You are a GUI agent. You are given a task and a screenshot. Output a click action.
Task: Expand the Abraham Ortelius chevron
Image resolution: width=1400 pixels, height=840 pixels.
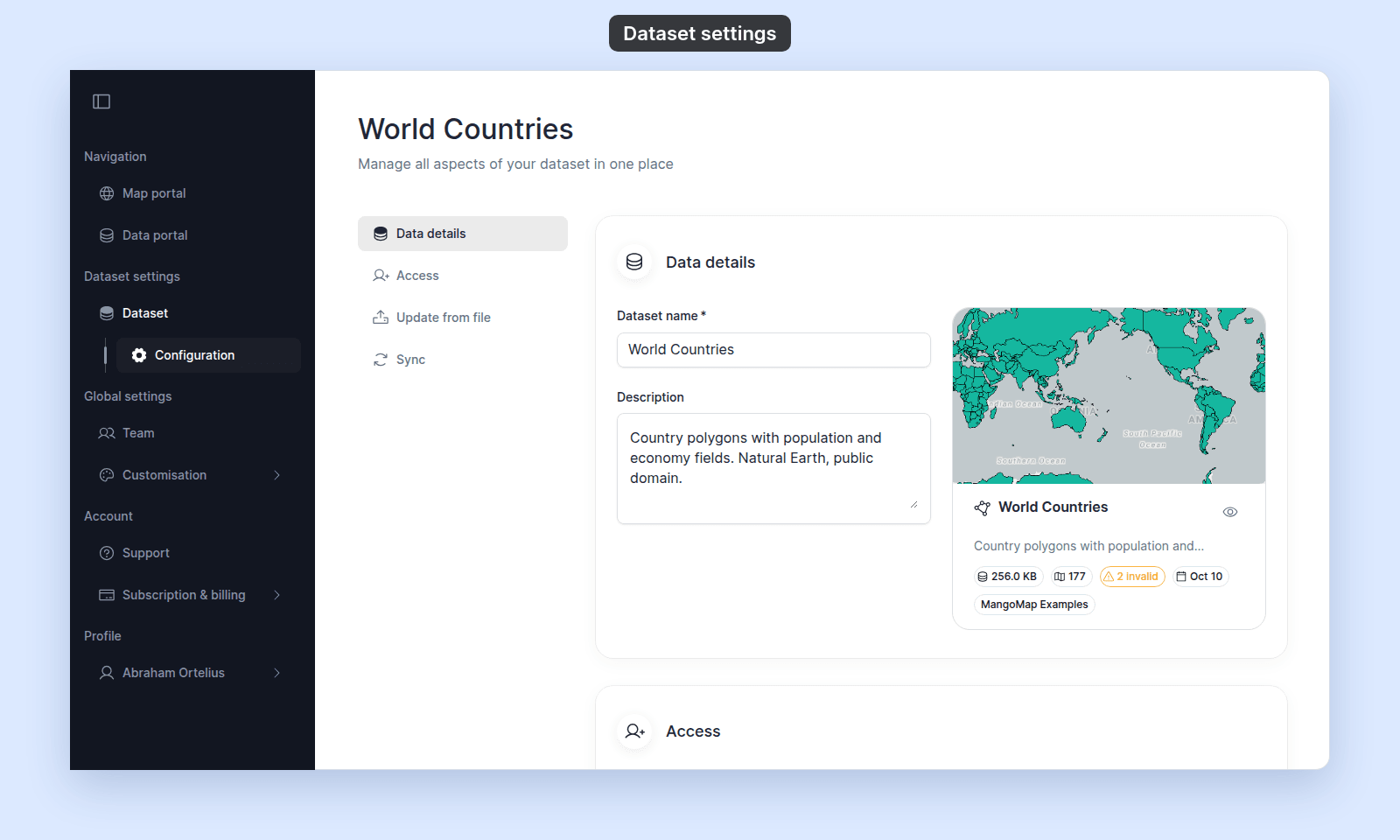277,673
